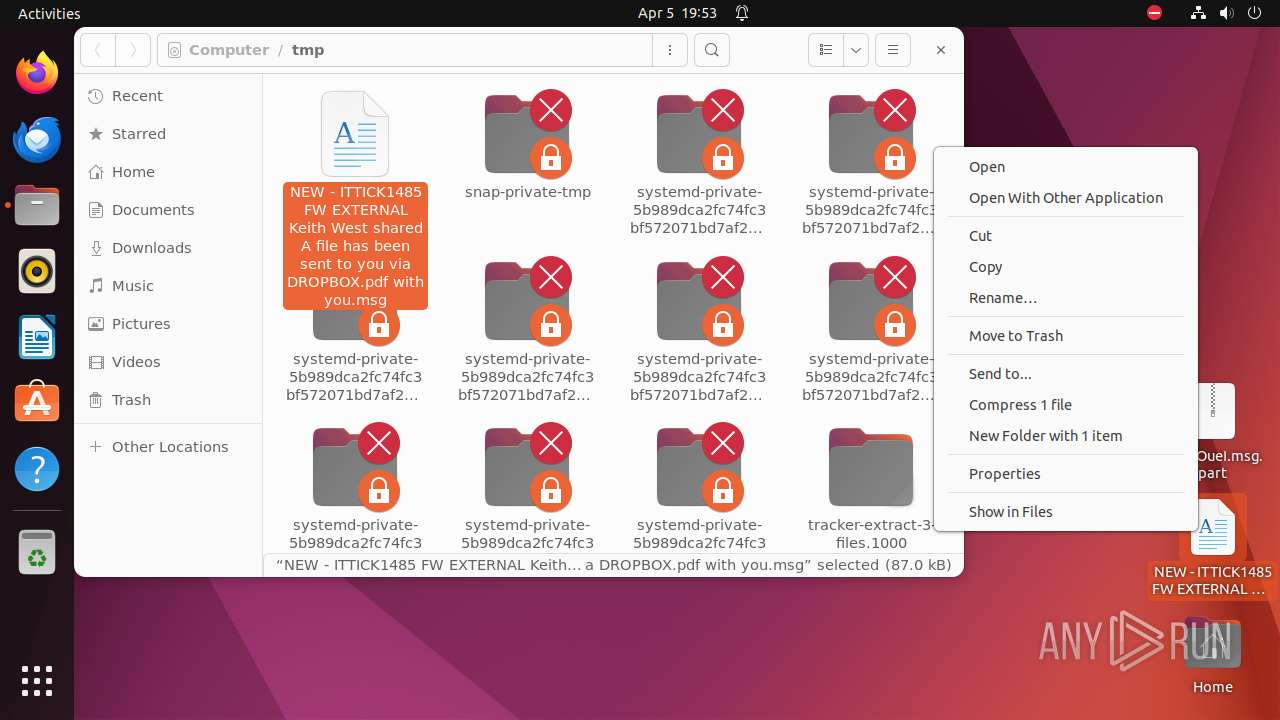Click the red do-not-disturb tray icon
The width and height of the screenshot is (1280, 720).
1154,13
